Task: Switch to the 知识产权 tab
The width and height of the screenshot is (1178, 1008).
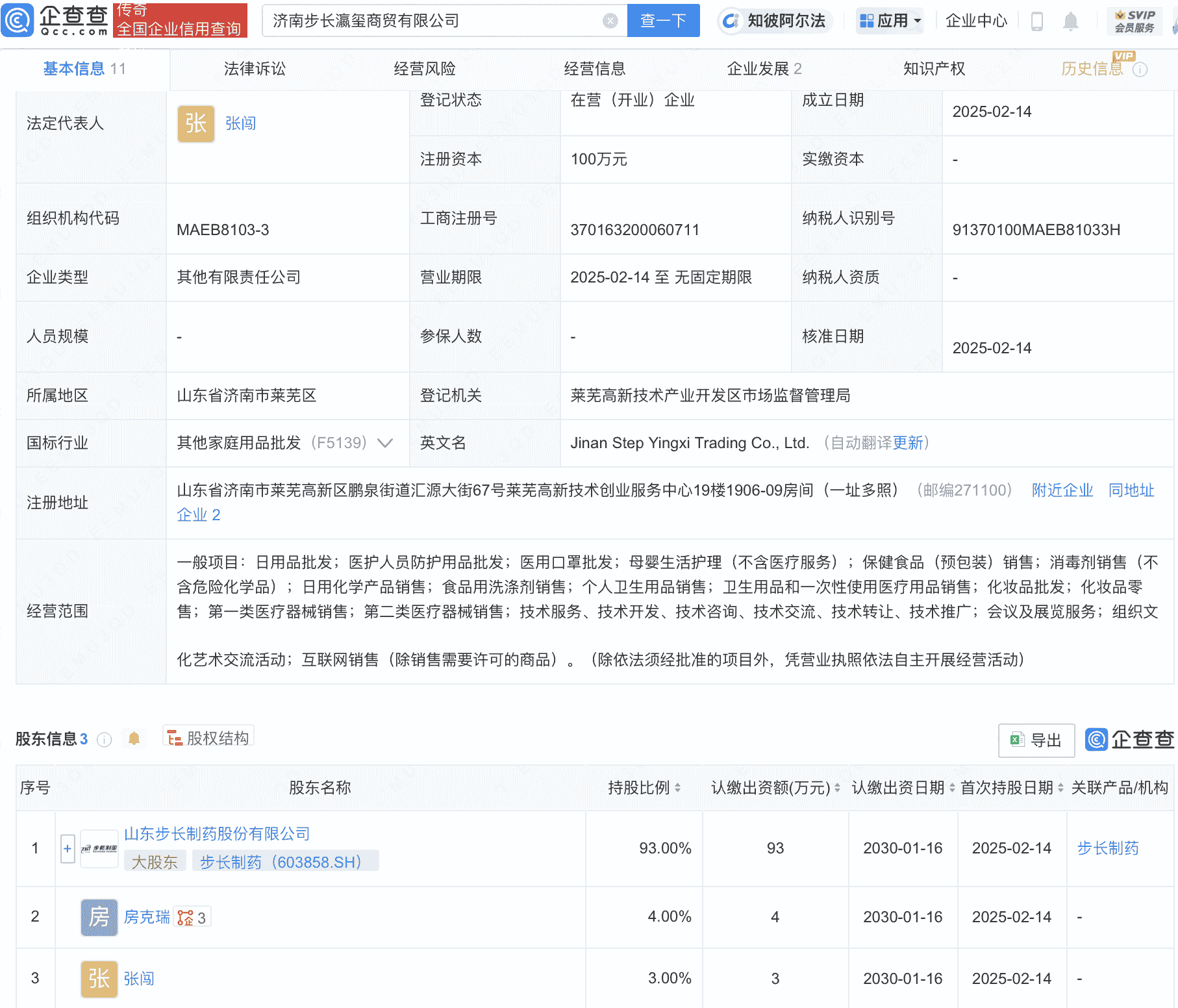Action: 933,68
